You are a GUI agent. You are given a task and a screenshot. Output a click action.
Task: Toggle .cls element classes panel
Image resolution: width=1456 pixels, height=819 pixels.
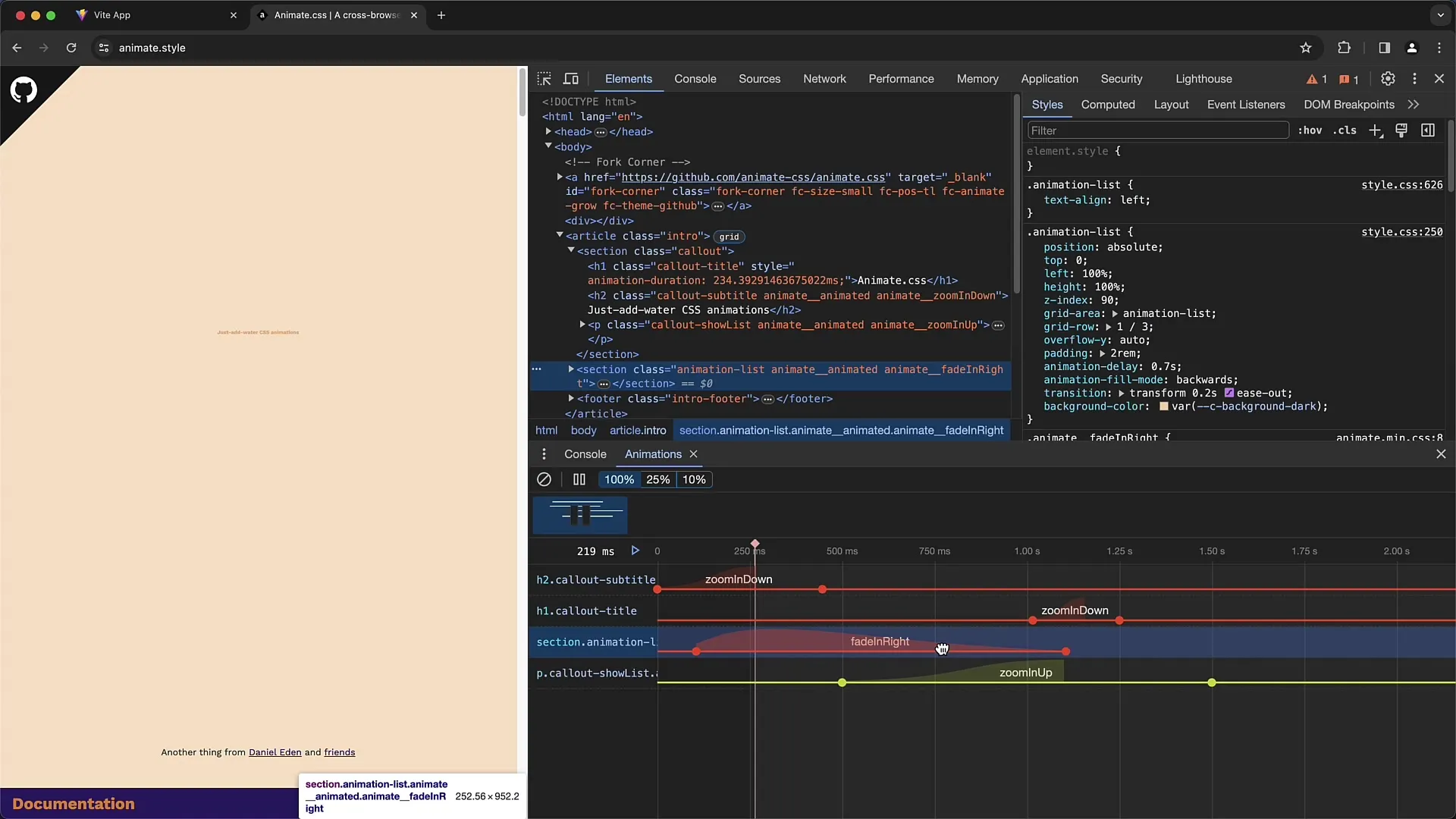[x=1345, y=130]
